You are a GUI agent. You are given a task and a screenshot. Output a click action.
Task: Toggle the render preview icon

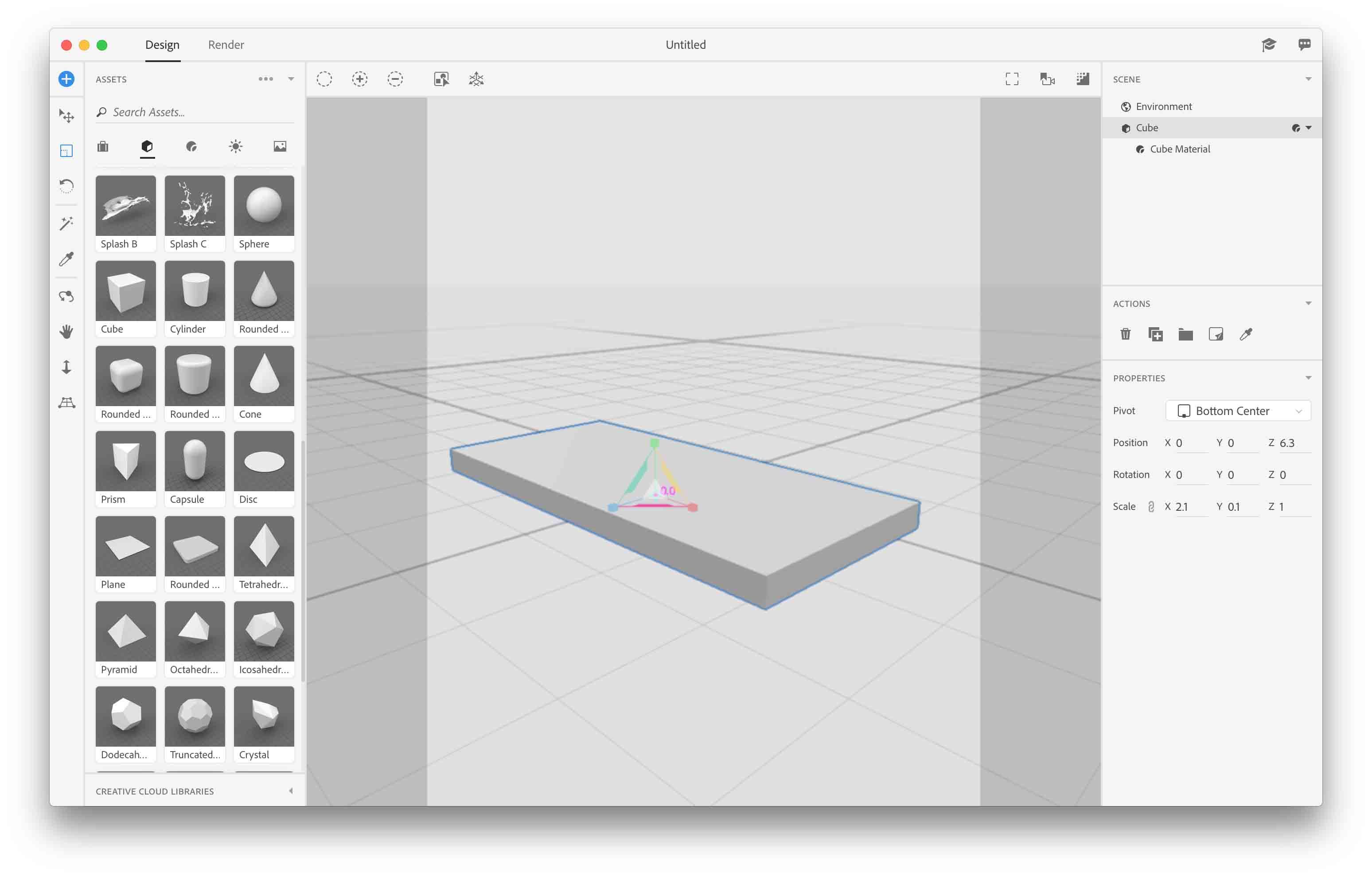coord(1083,79)
